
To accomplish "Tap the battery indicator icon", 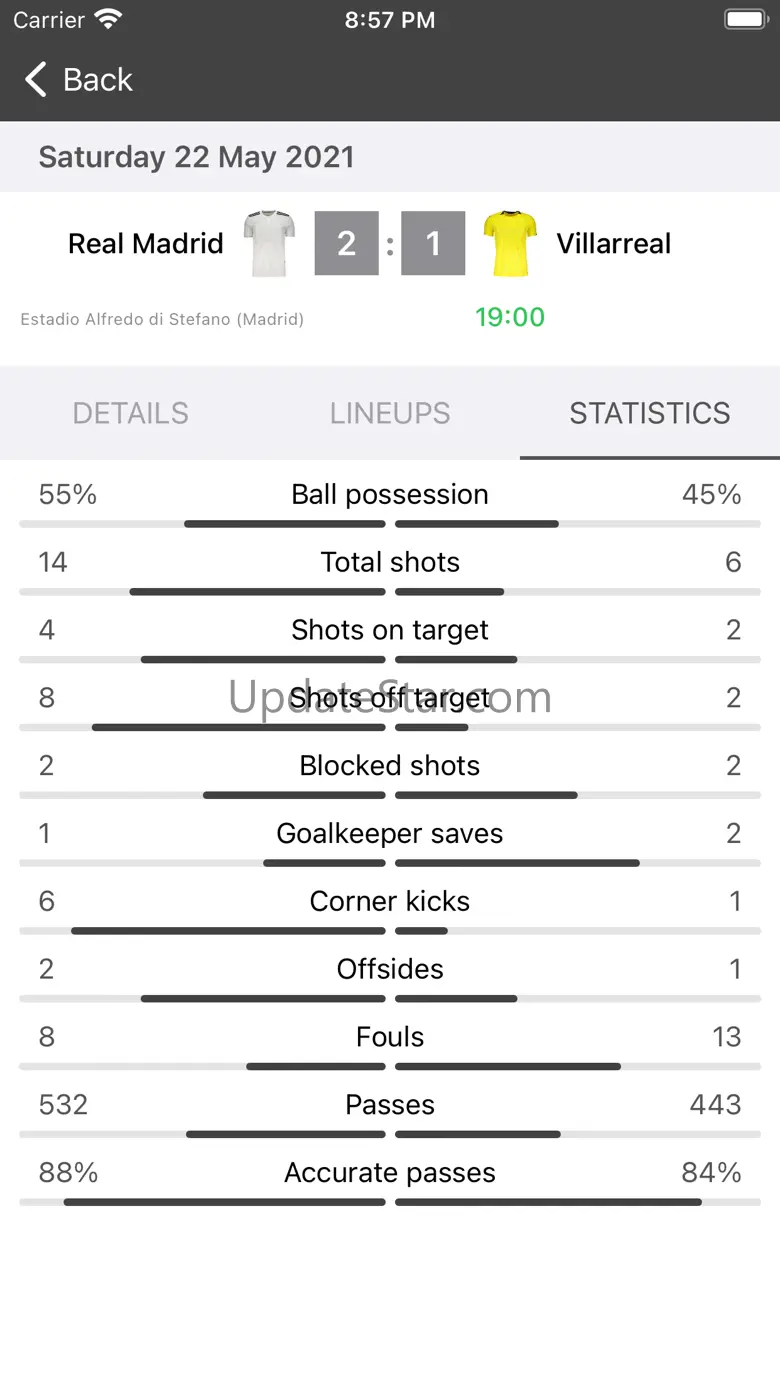I will coord(745,19).
